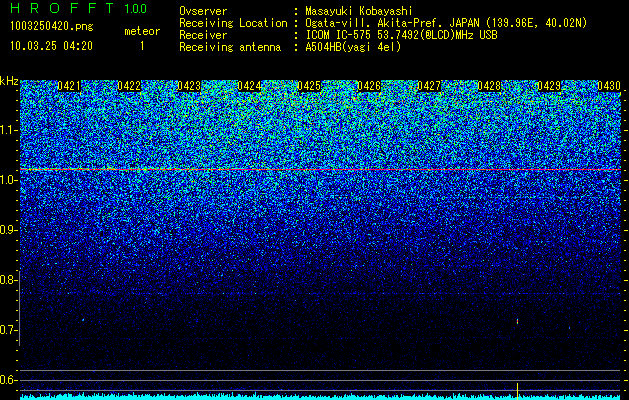Click the Receiving Location label

pyautogui.click(x=233, y=23)
